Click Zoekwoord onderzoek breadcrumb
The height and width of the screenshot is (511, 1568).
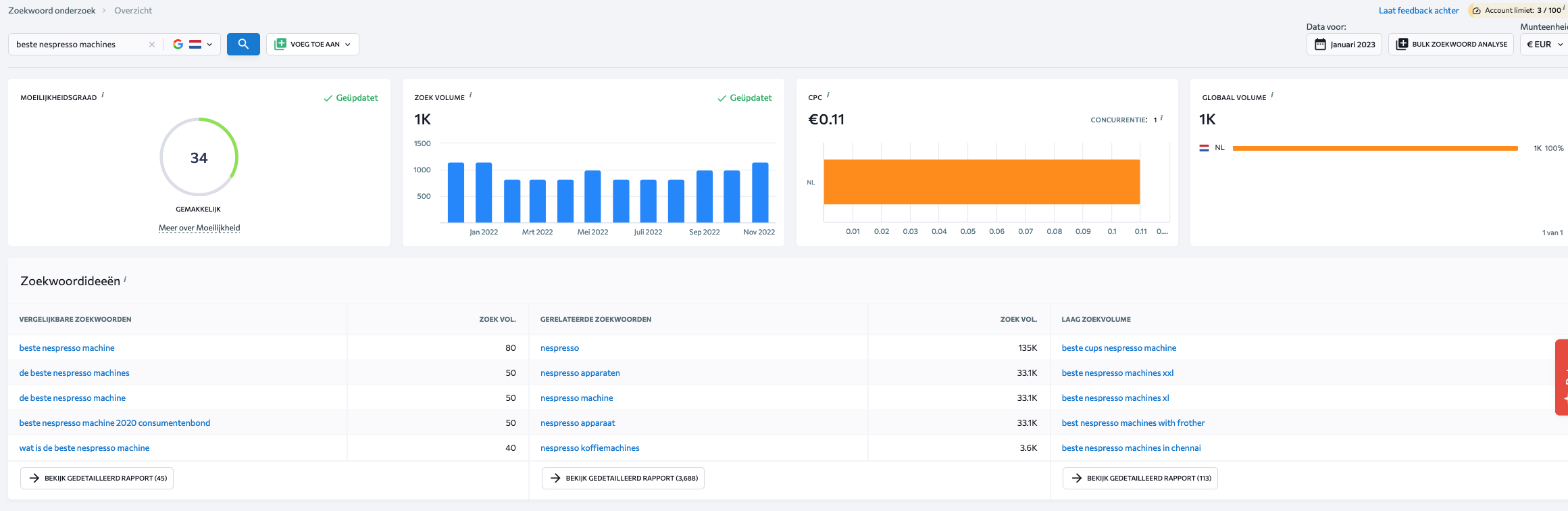click(x=52, y=10)
